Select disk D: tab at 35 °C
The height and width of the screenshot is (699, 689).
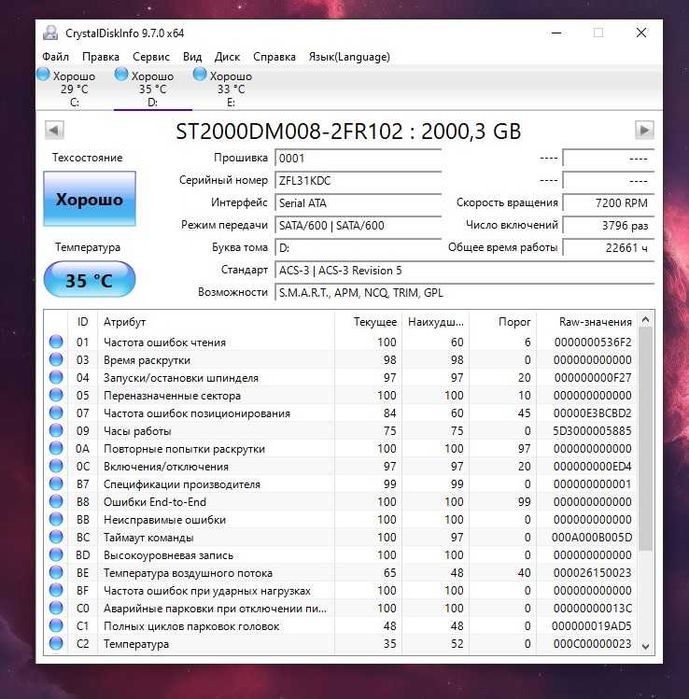click(153, 88)
